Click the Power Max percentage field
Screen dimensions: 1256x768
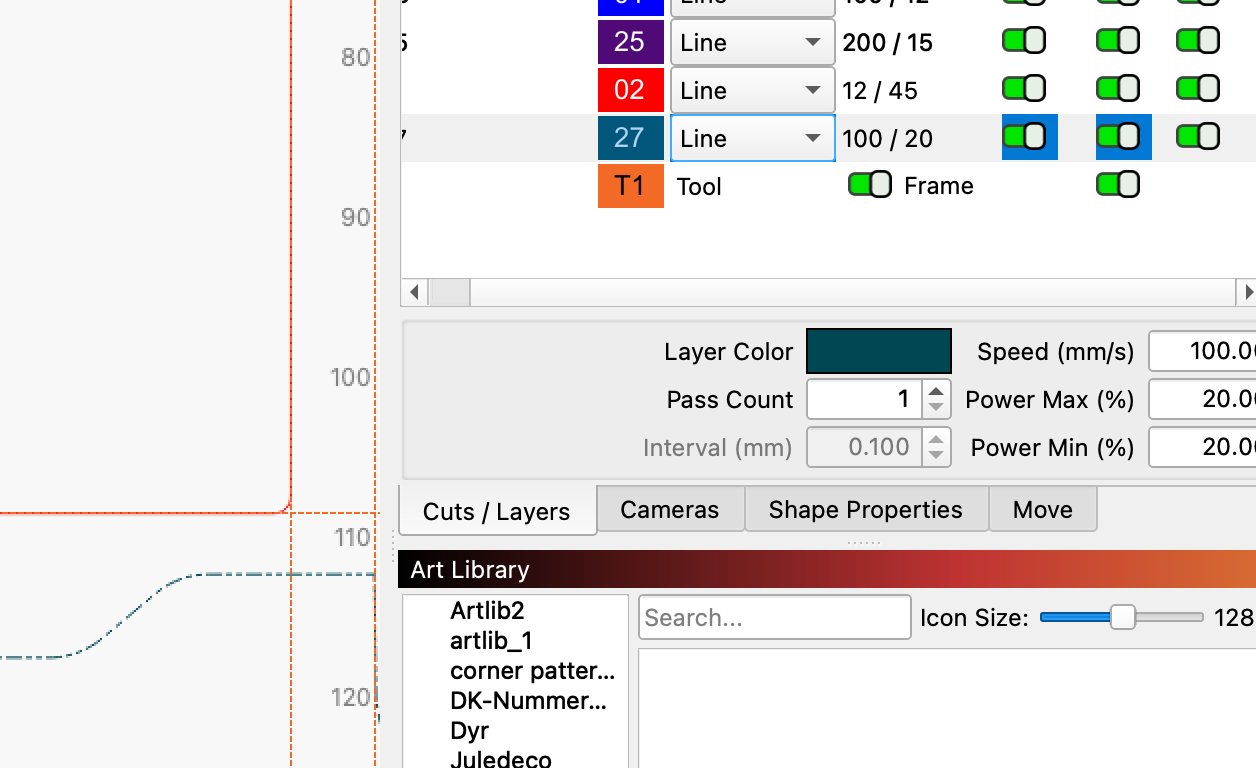point(1205,400)
